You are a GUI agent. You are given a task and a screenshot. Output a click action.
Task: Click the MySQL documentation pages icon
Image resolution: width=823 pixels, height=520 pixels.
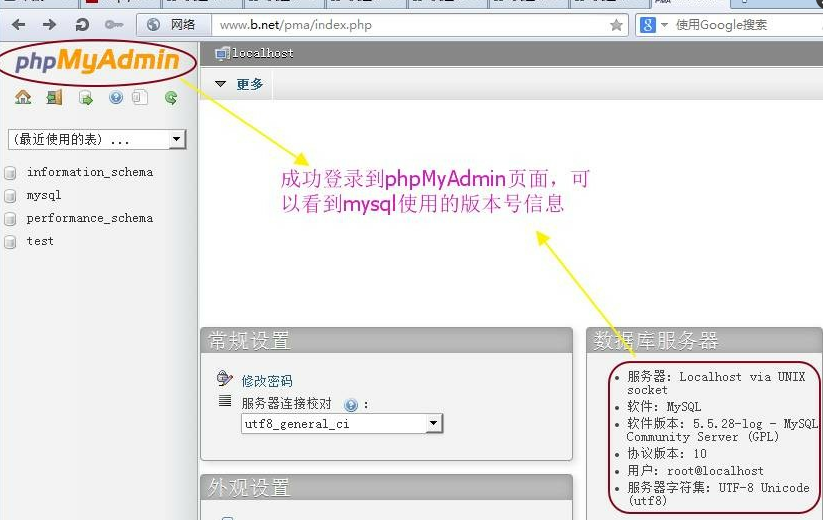(x=140, y=98)
